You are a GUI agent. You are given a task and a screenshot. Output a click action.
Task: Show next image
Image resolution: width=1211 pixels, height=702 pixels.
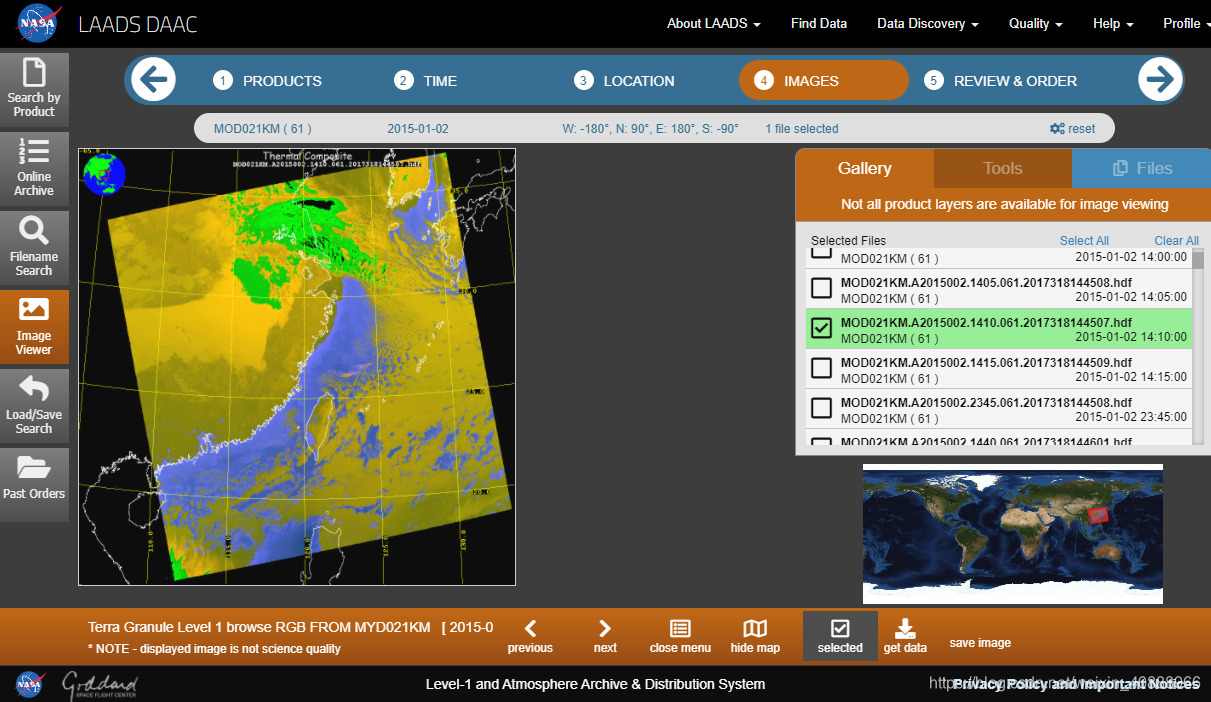(x=605, y=636)
